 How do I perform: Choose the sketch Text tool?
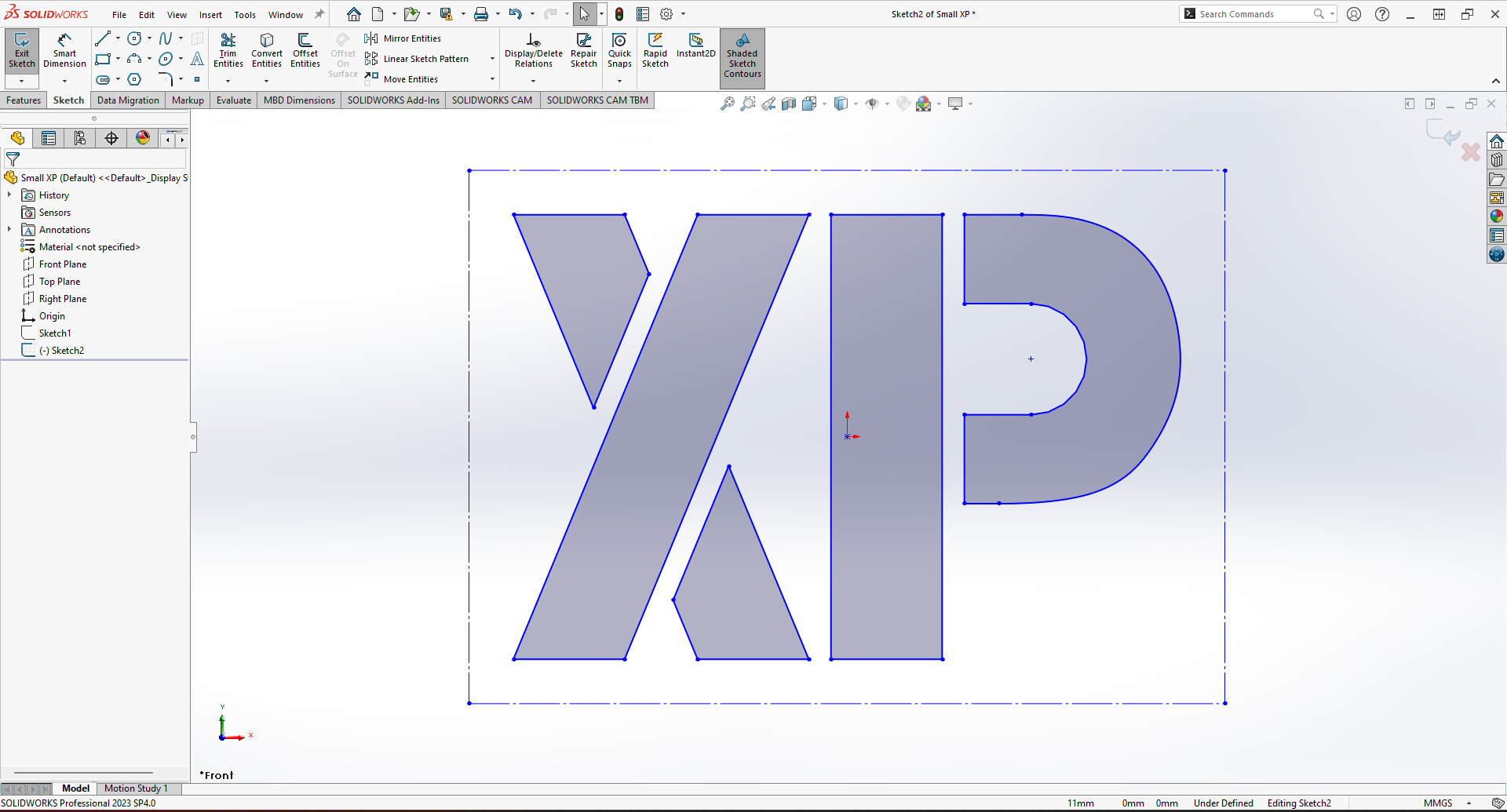pyautogui.click(x=197, y=59)
